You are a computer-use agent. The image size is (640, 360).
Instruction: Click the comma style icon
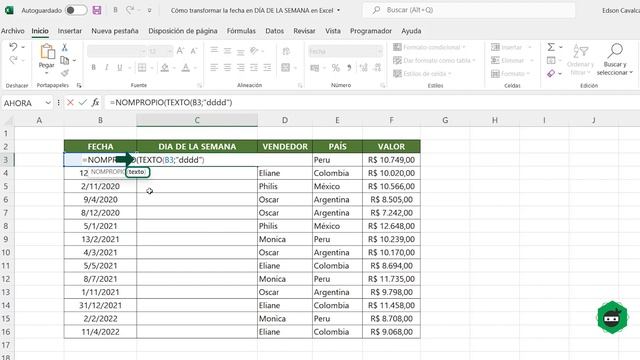pos(349,68)
